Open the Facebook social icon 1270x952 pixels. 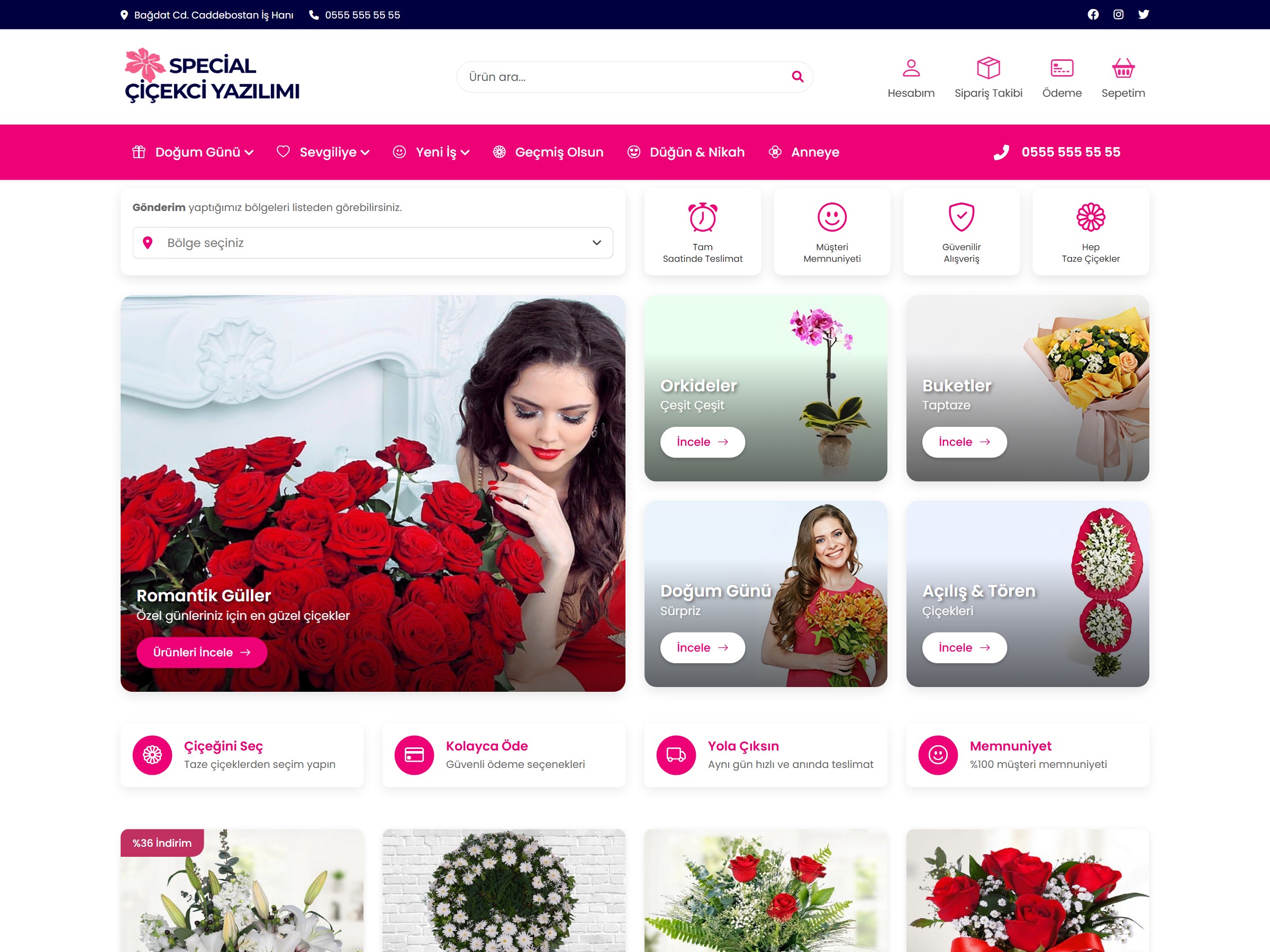1093,14
